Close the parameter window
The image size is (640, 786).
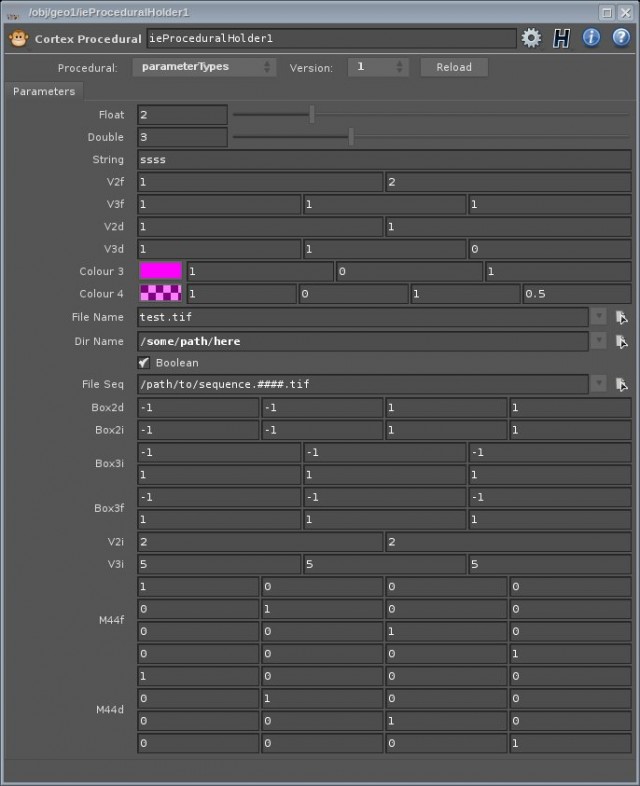point(625,12)
